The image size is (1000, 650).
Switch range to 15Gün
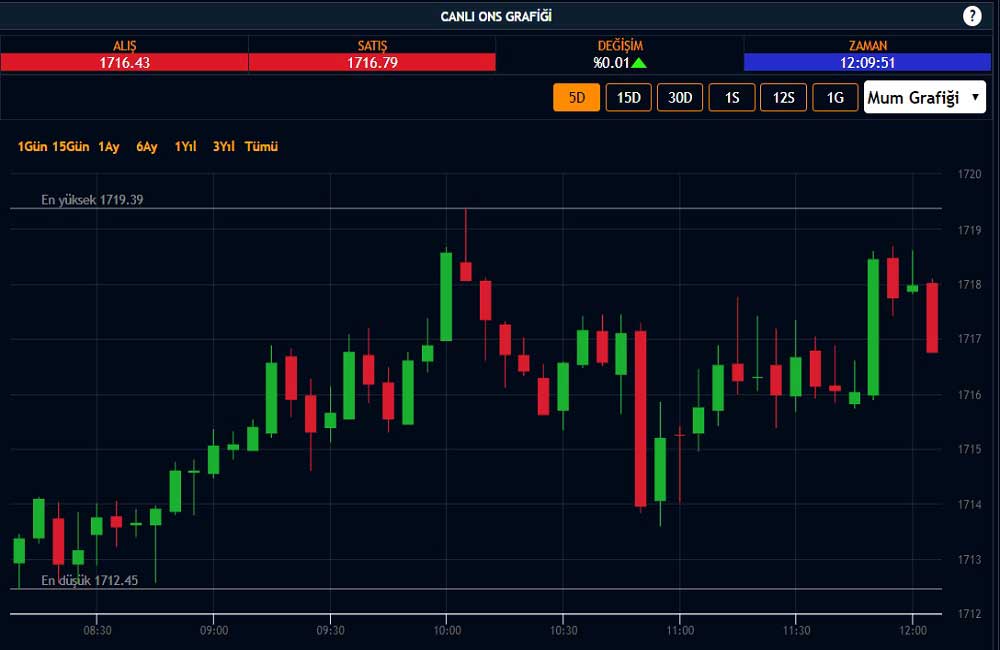point(71,147)
